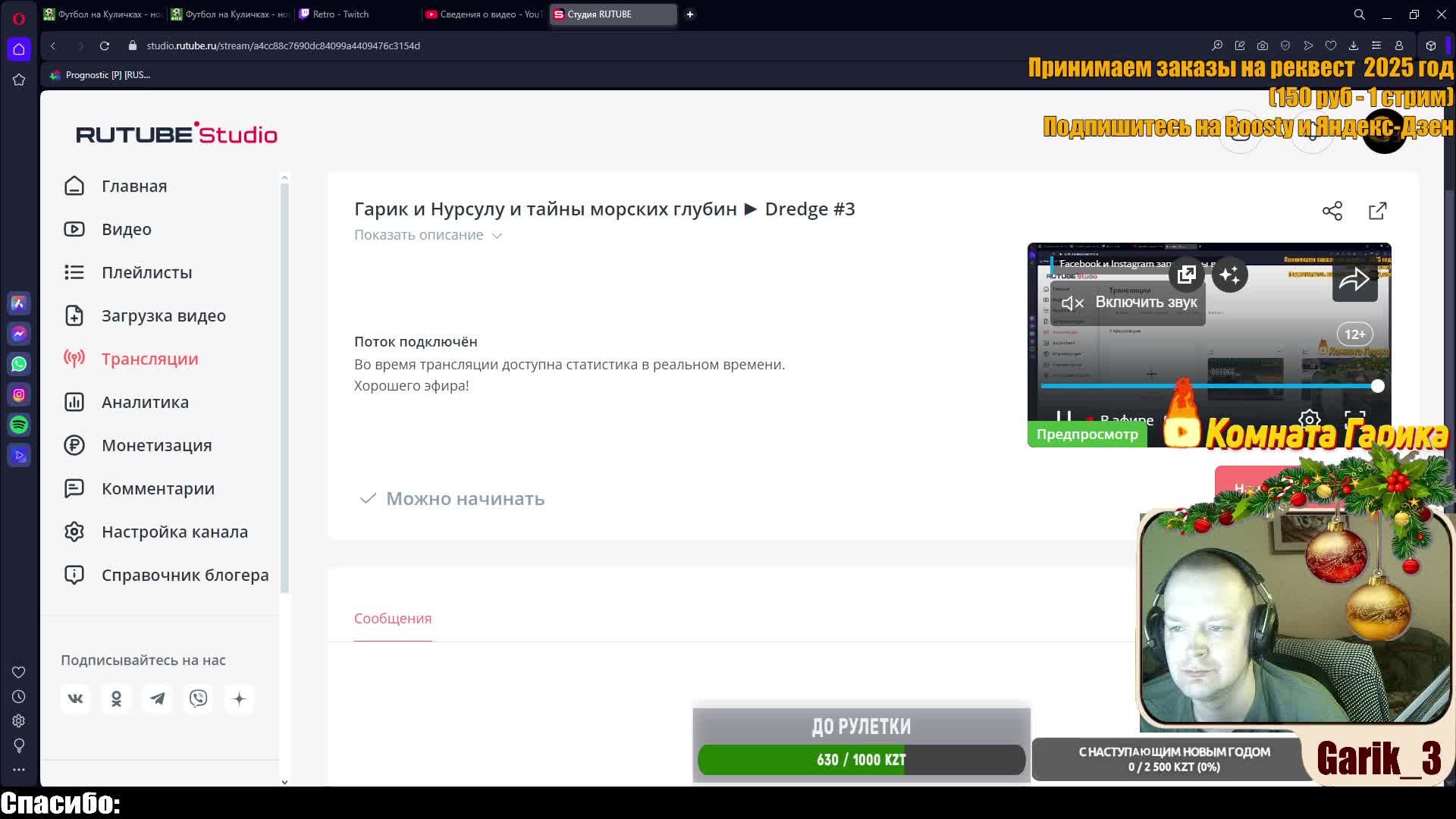Open WhatsApp in Opera sidebar

tap(19, 364)
